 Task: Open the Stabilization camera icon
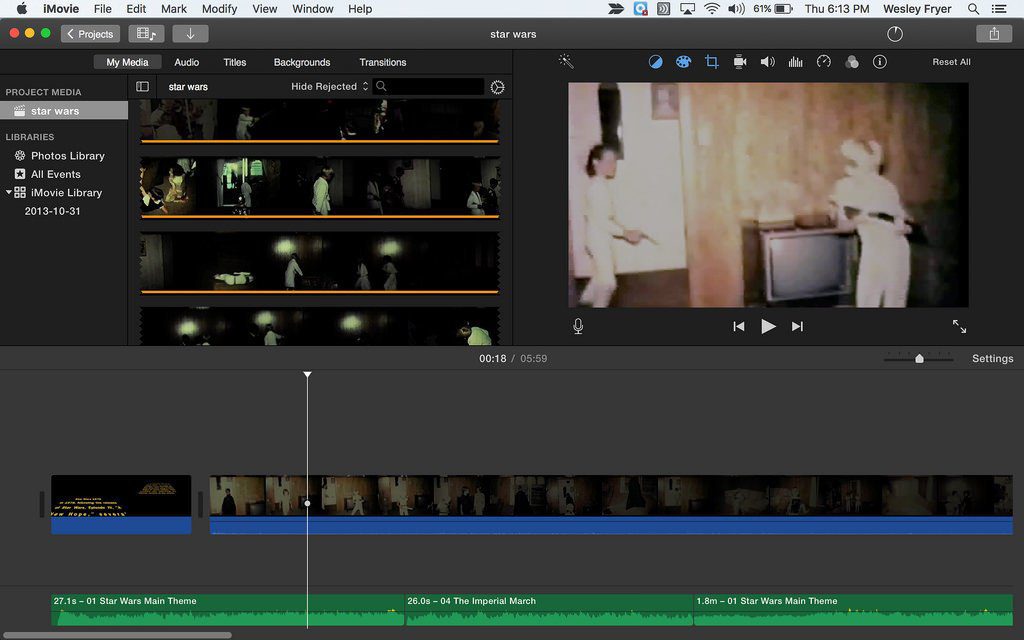(x=740, y=62)
